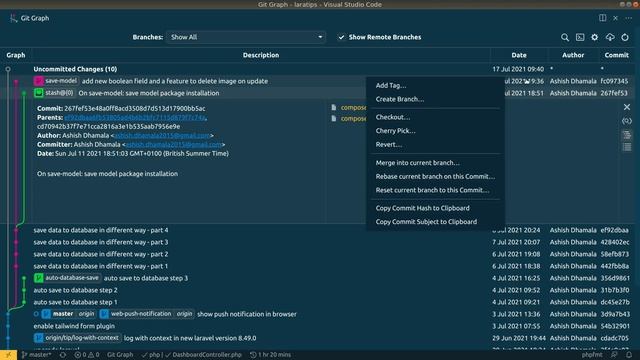Open the Branches Show All dropdown
640x360 pixels.
246,37
